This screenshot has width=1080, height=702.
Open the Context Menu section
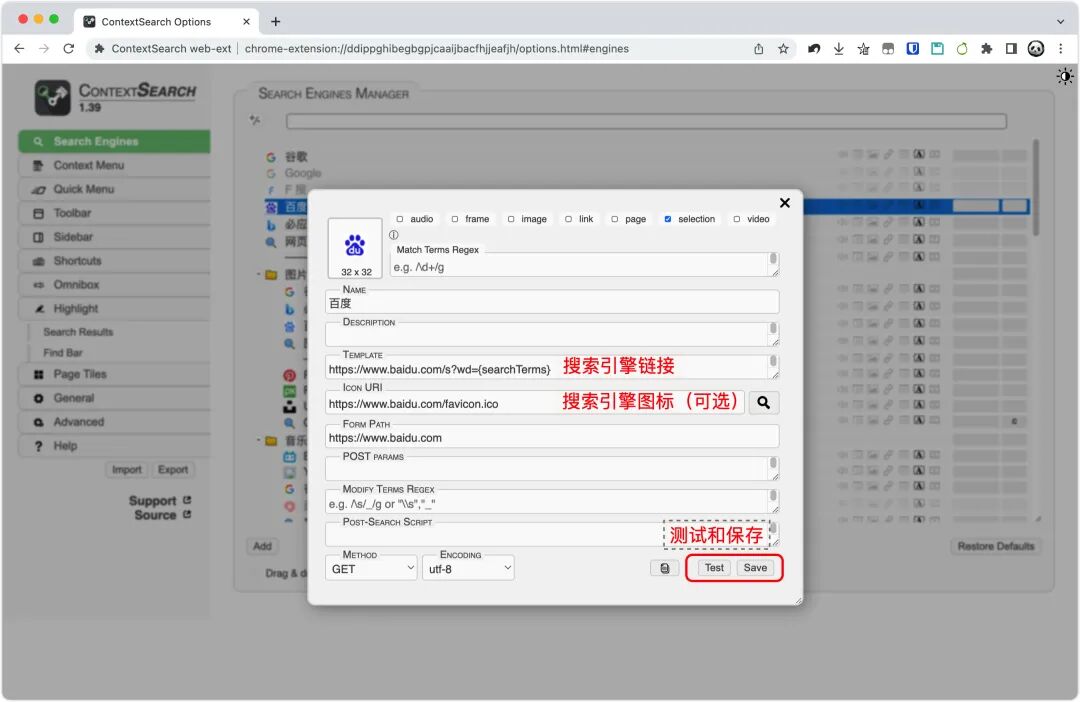pos(114,165)
